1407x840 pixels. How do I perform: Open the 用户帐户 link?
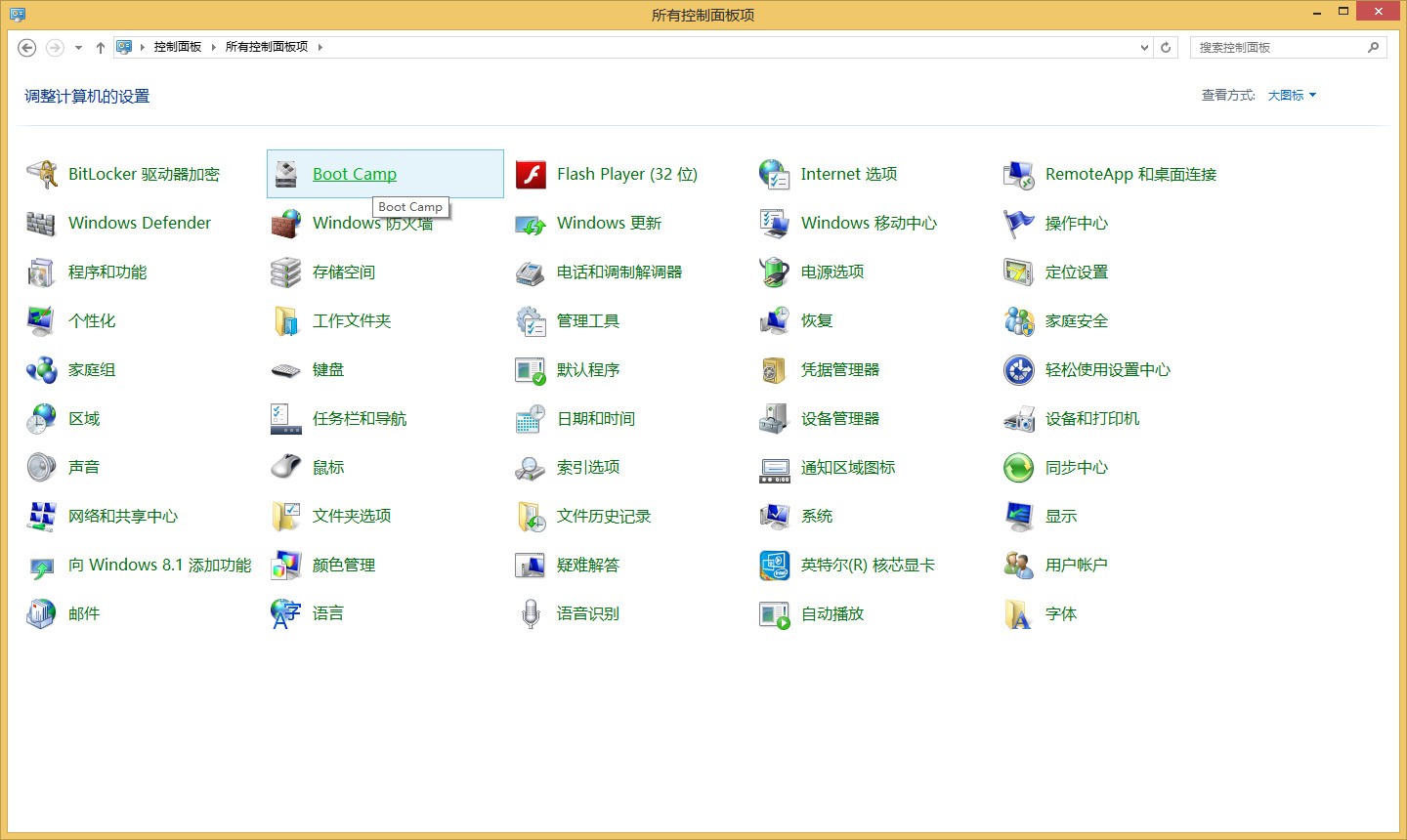1077,565
